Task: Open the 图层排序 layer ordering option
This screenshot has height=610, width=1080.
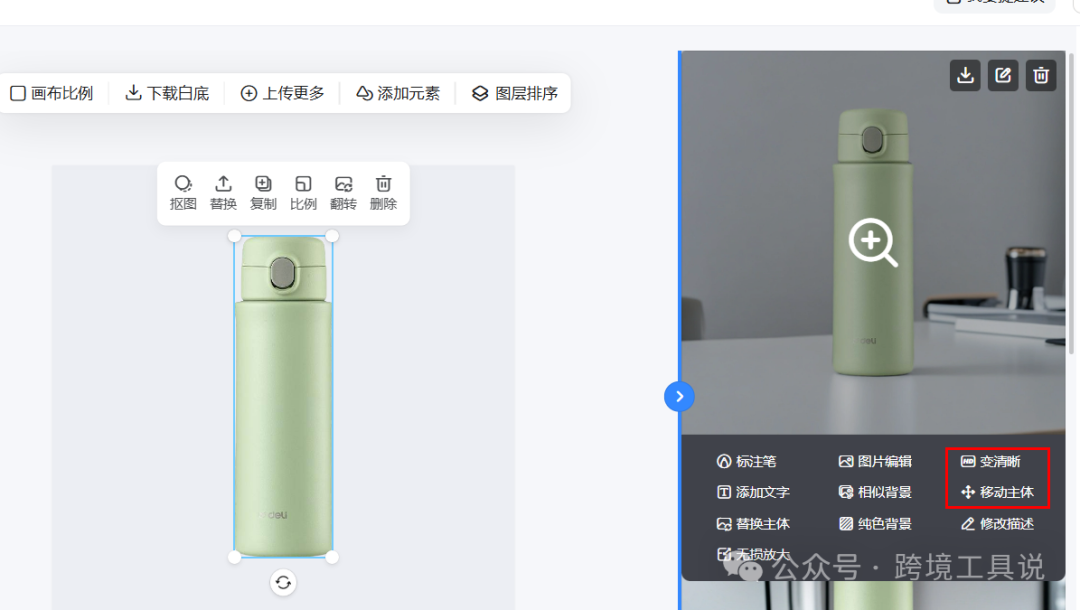Action: 513,93
